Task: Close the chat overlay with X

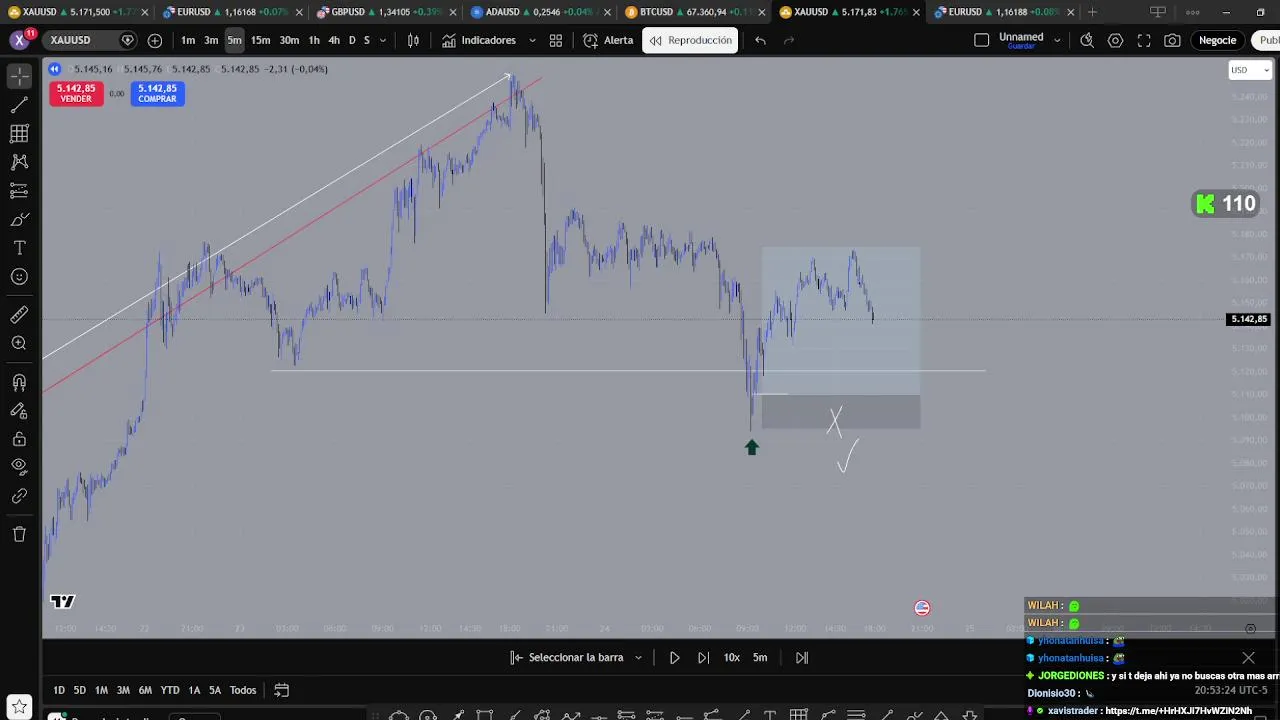Action: 1248,657
